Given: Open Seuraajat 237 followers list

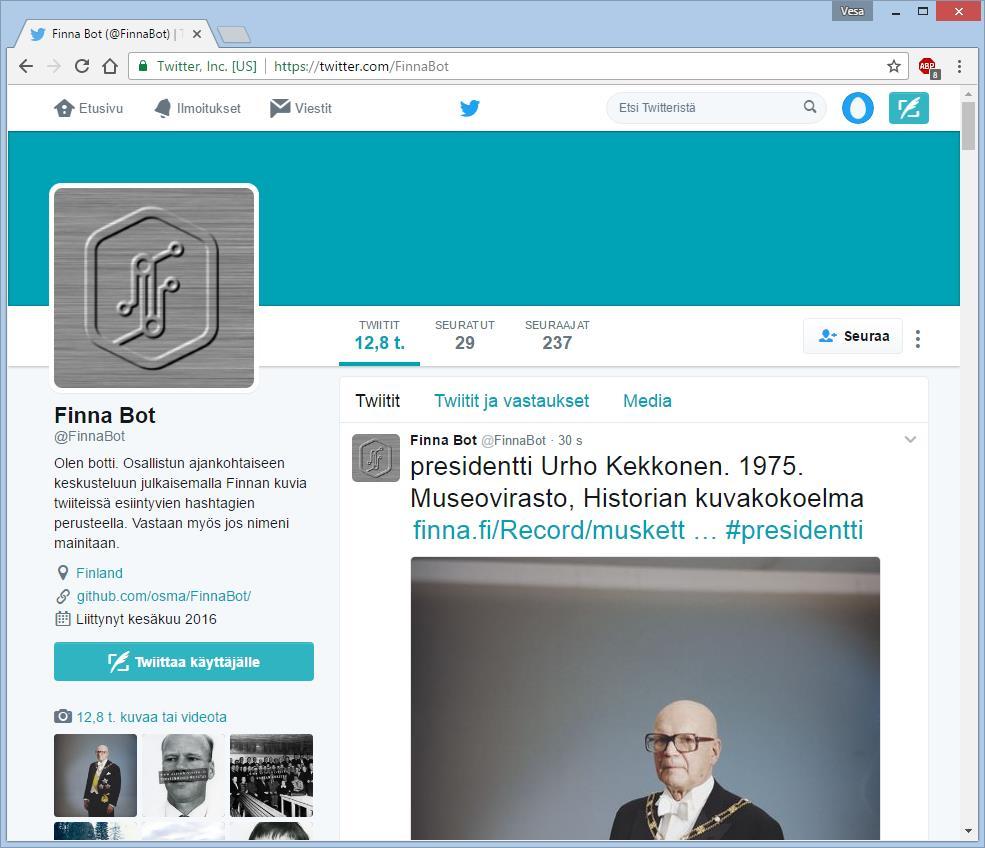Looking at the screenshot, I should (x=557, y=335).
